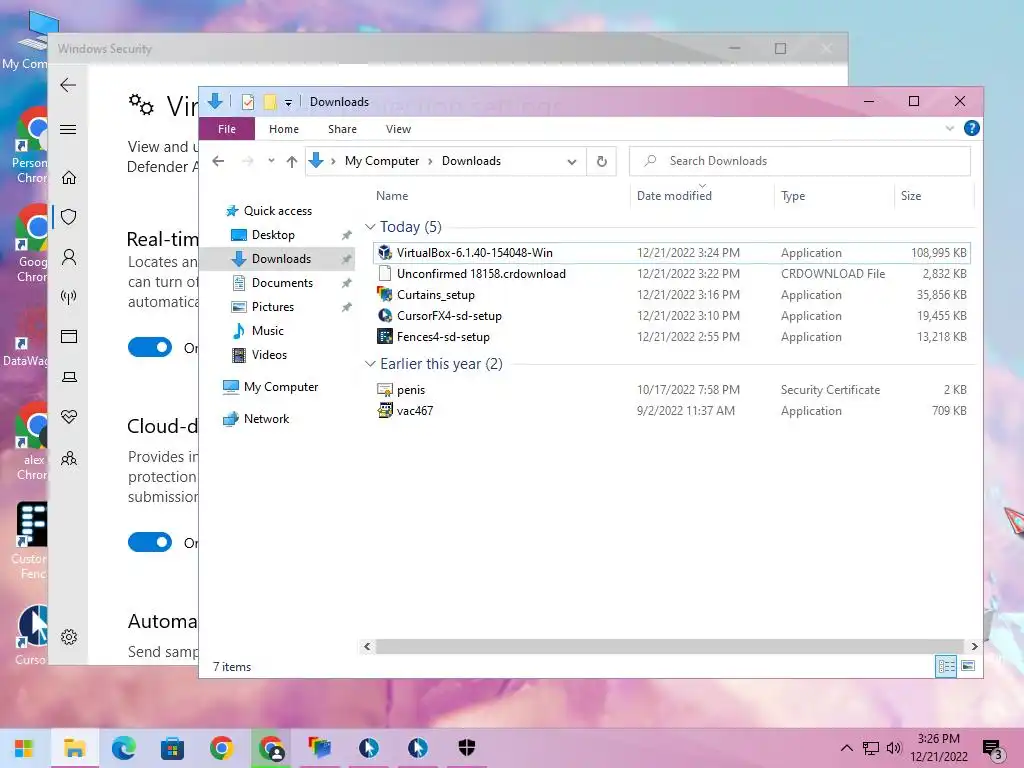Open Microsoft Store from taskbar
The image size is (1024, 768).
click(x=172, y=748)
